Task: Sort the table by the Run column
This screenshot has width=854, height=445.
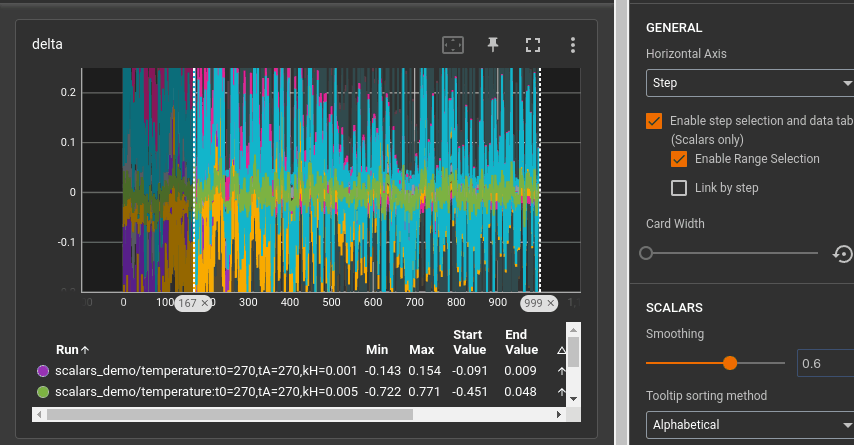Action: [72, 350]
